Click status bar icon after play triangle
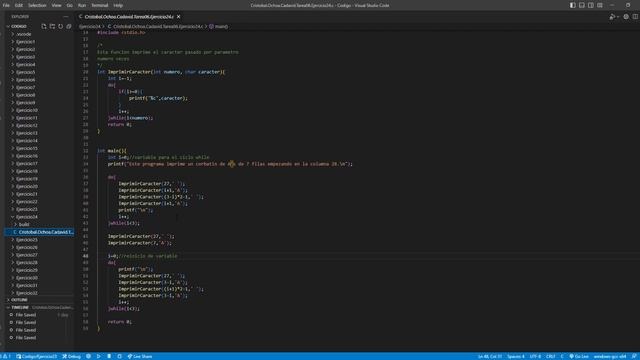Image resolution: width=640 pixels, height=360 pixels. click(x=109, y=356)
